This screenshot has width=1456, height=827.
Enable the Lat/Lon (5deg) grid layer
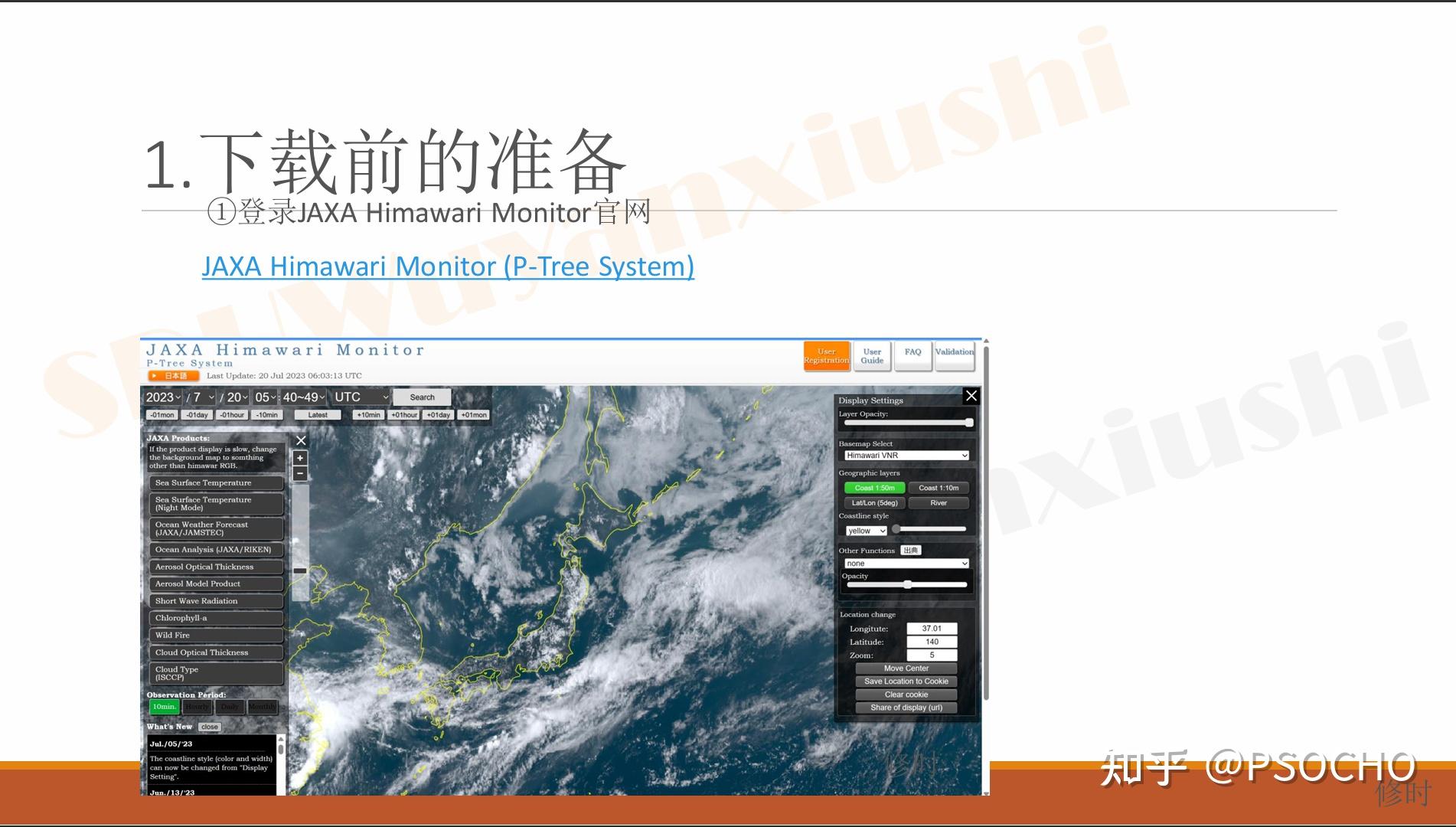[x=873, y=503]
